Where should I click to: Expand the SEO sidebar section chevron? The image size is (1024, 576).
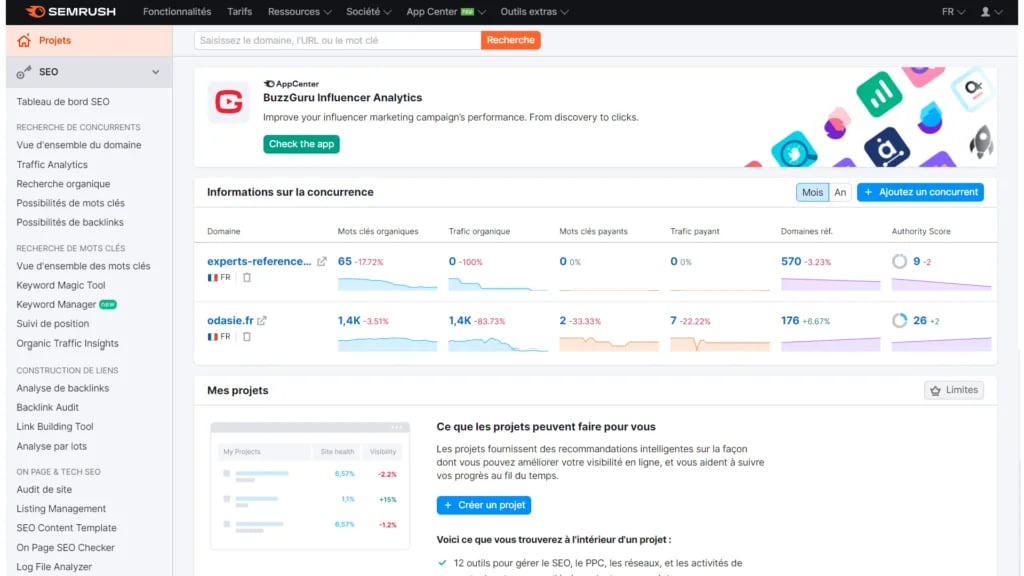click(x=157, y=72)
